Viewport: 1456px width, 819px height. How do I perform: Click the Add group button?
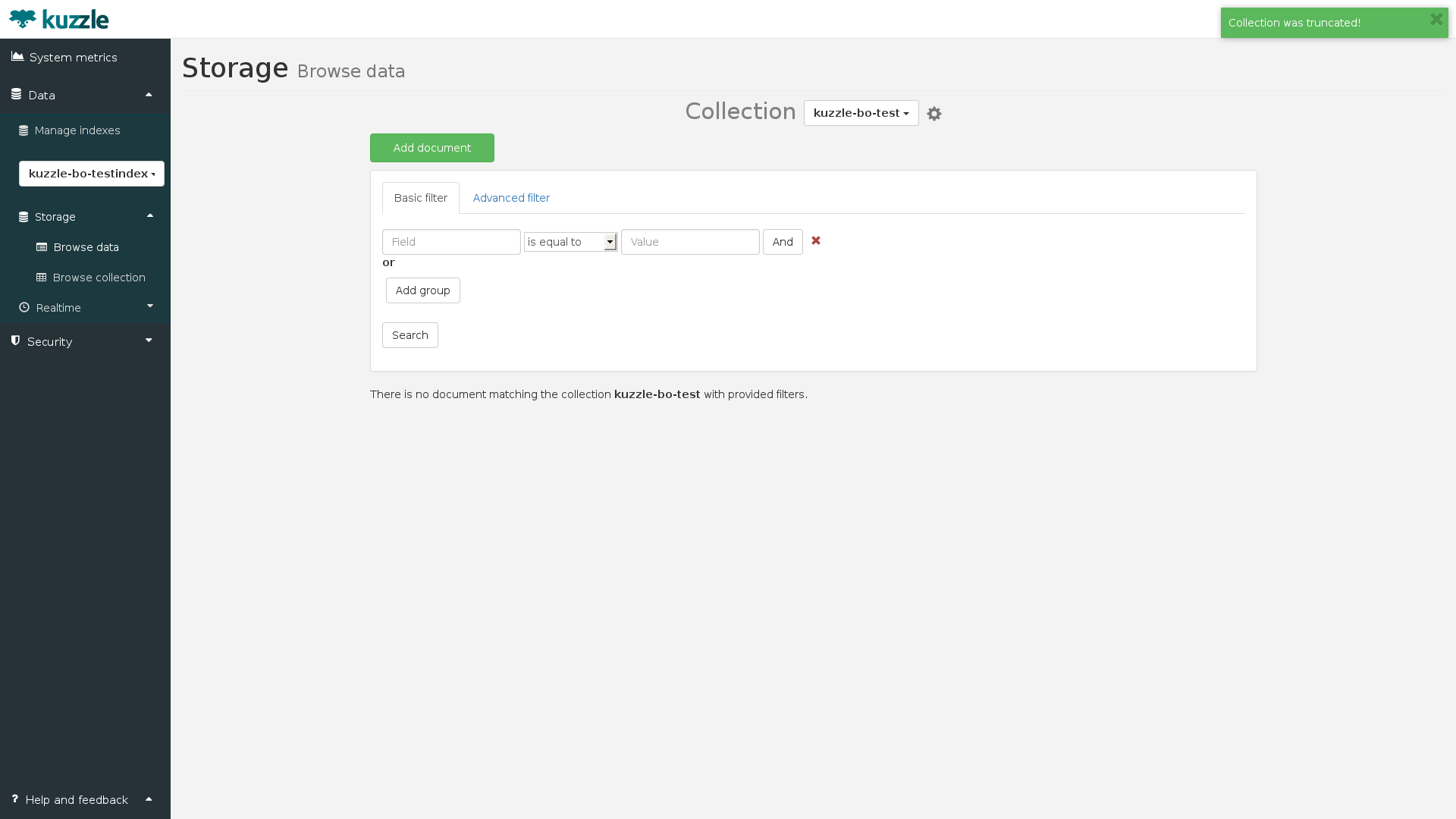423,290
